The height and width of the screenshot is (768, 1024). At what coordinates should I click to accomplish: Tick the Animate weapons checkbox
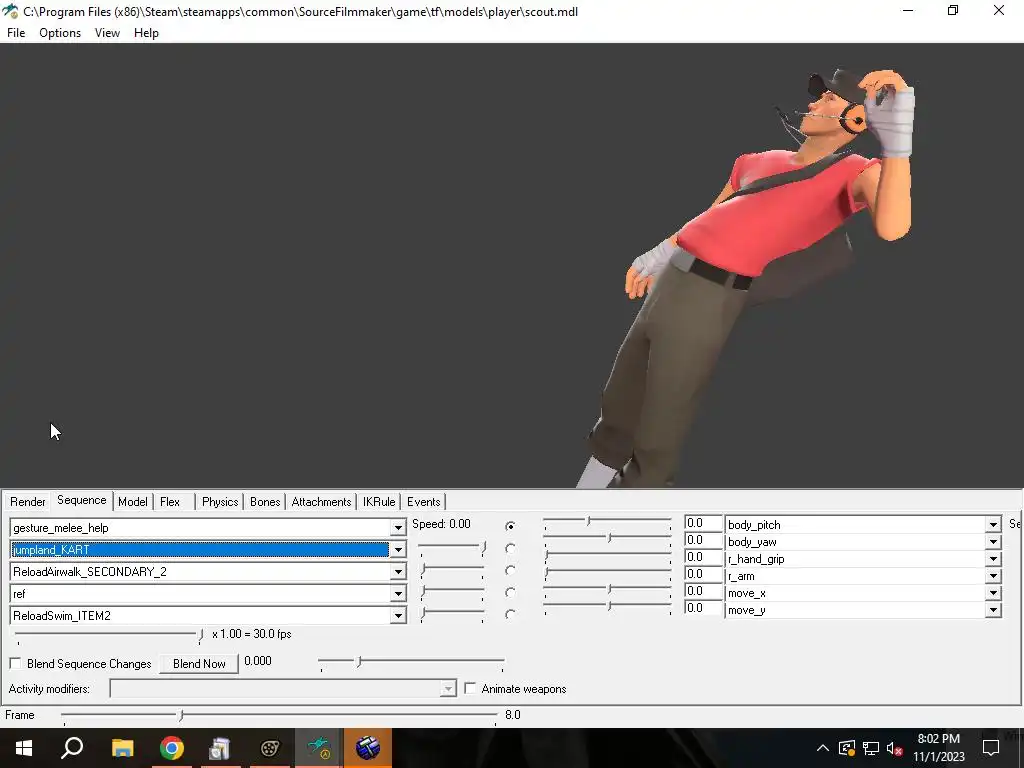tap(470, 688)
